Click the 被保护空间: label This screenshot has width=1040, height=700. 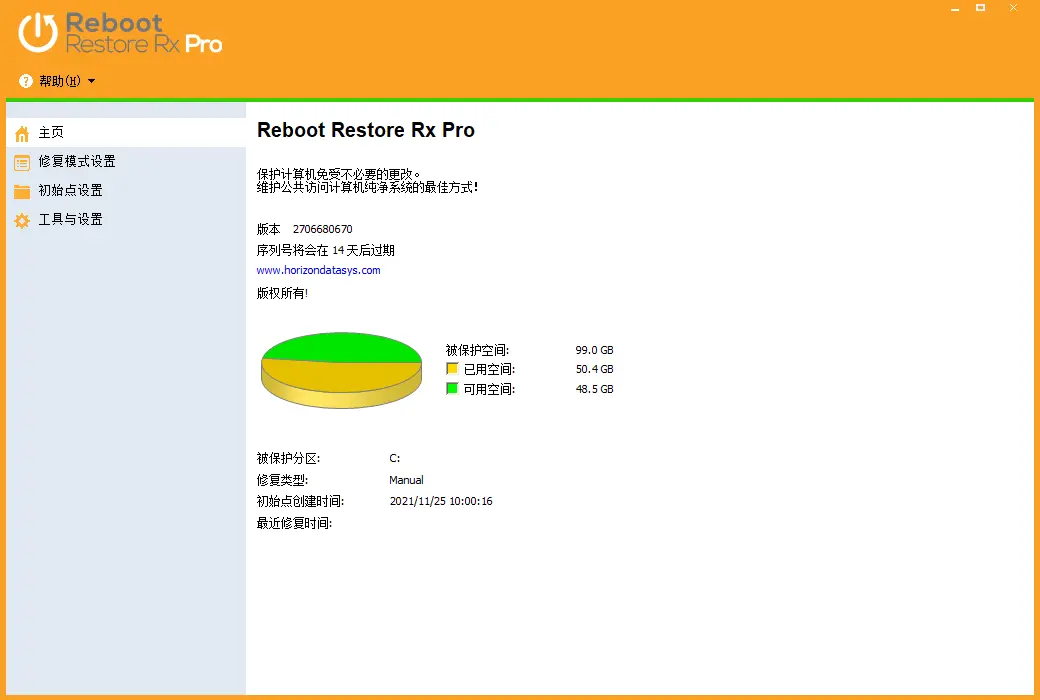[x=478, y=350]
